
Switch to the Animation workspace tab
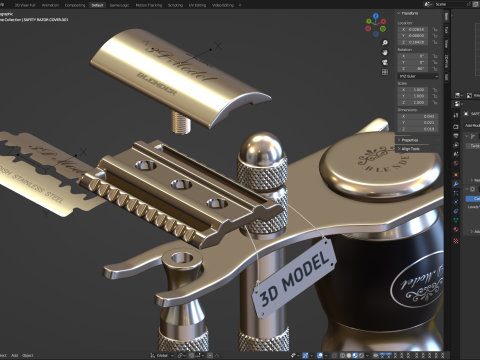50,5
